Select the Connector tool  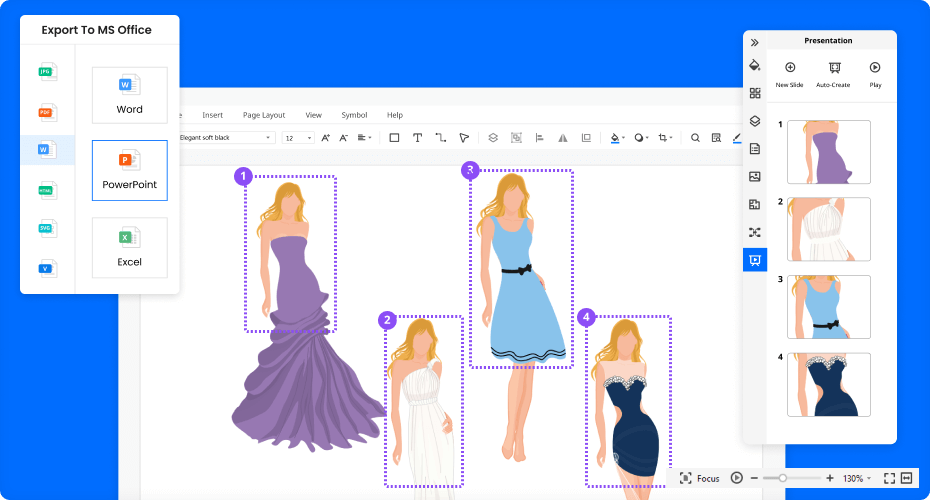pyautogui.click(x=441, y=138)
